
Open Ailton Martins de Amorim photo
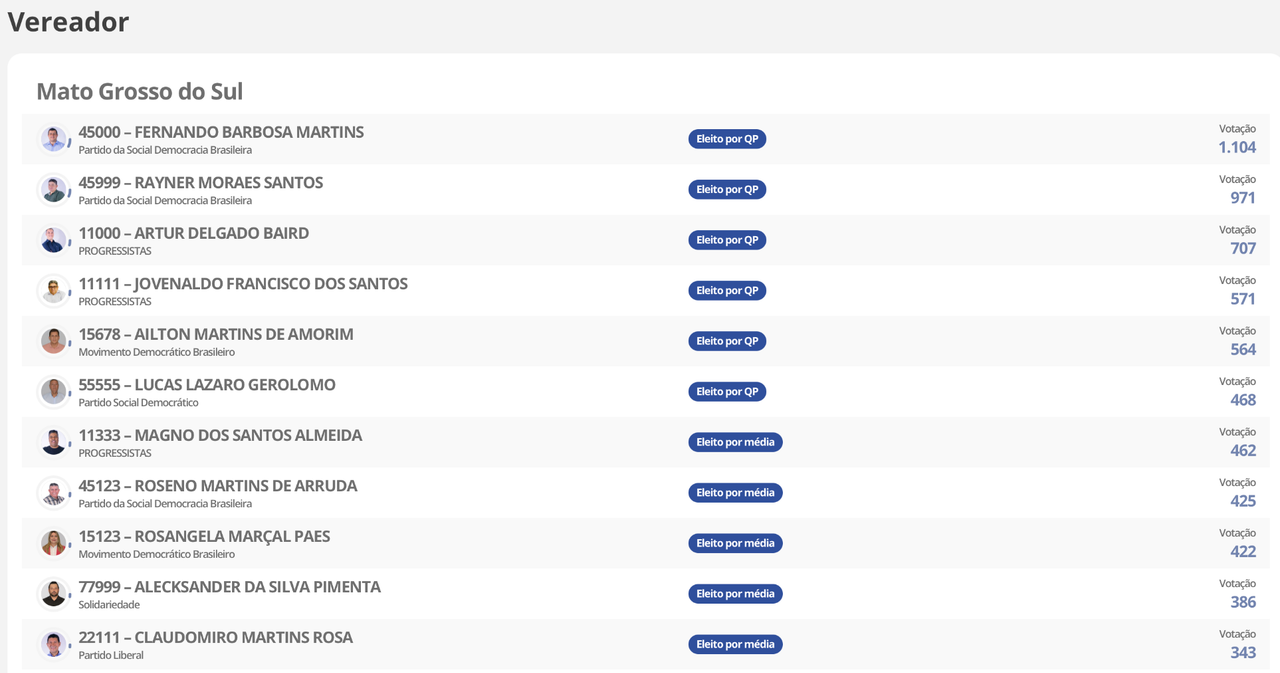(x=54, y=341)
